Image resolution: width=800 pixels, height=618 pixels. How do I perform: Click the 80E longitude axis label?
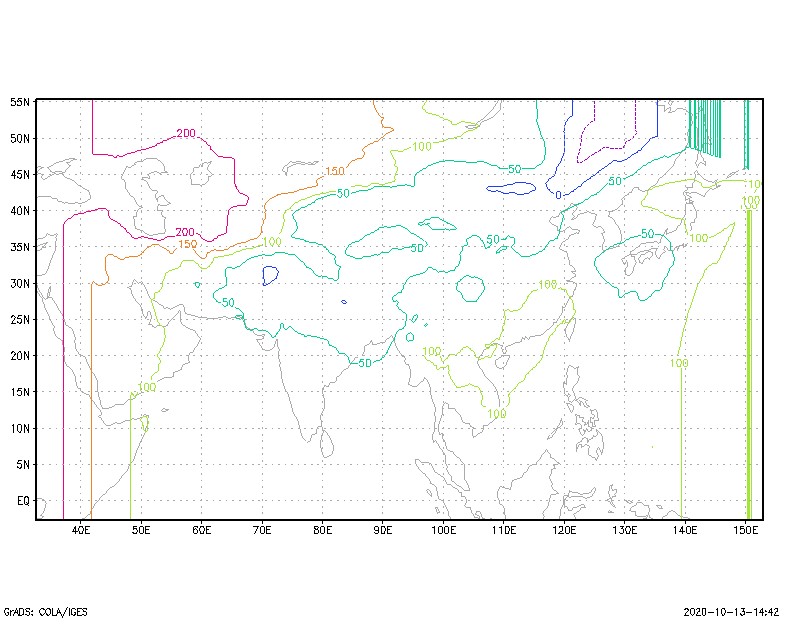tap(322, 530)
